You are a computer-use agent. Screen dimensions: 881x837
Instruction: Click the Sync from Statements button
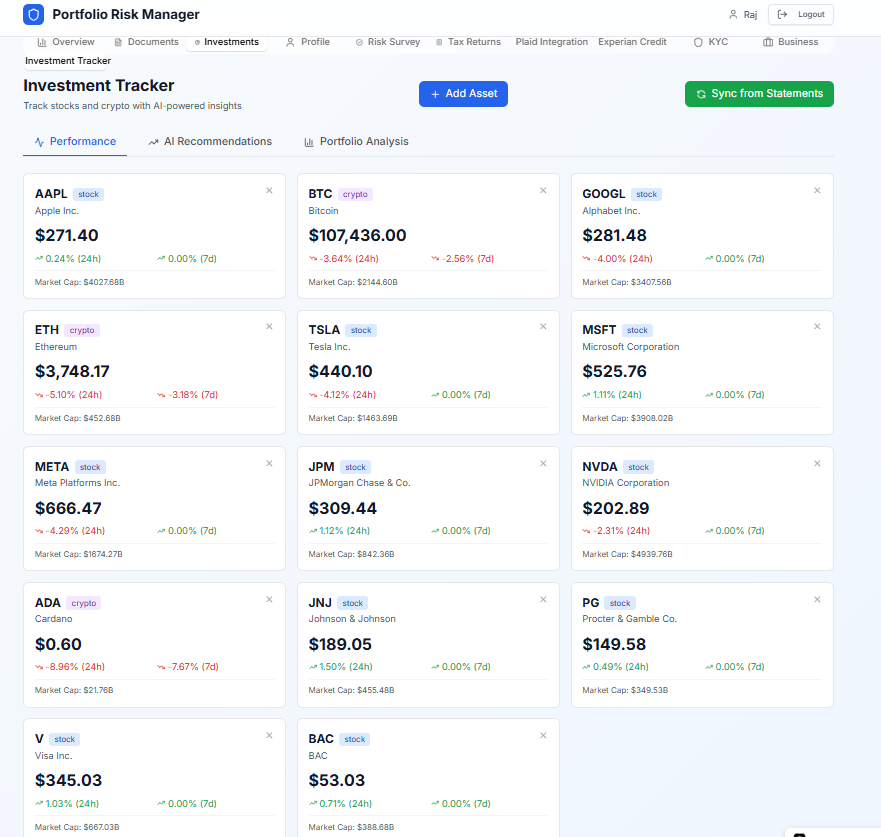(x=759, y=93)
